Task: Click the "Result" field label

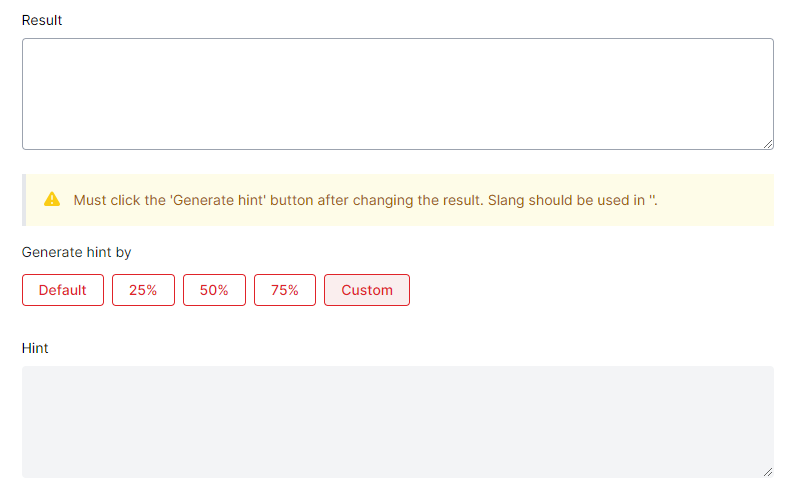Action: click(x=42, y=20)
